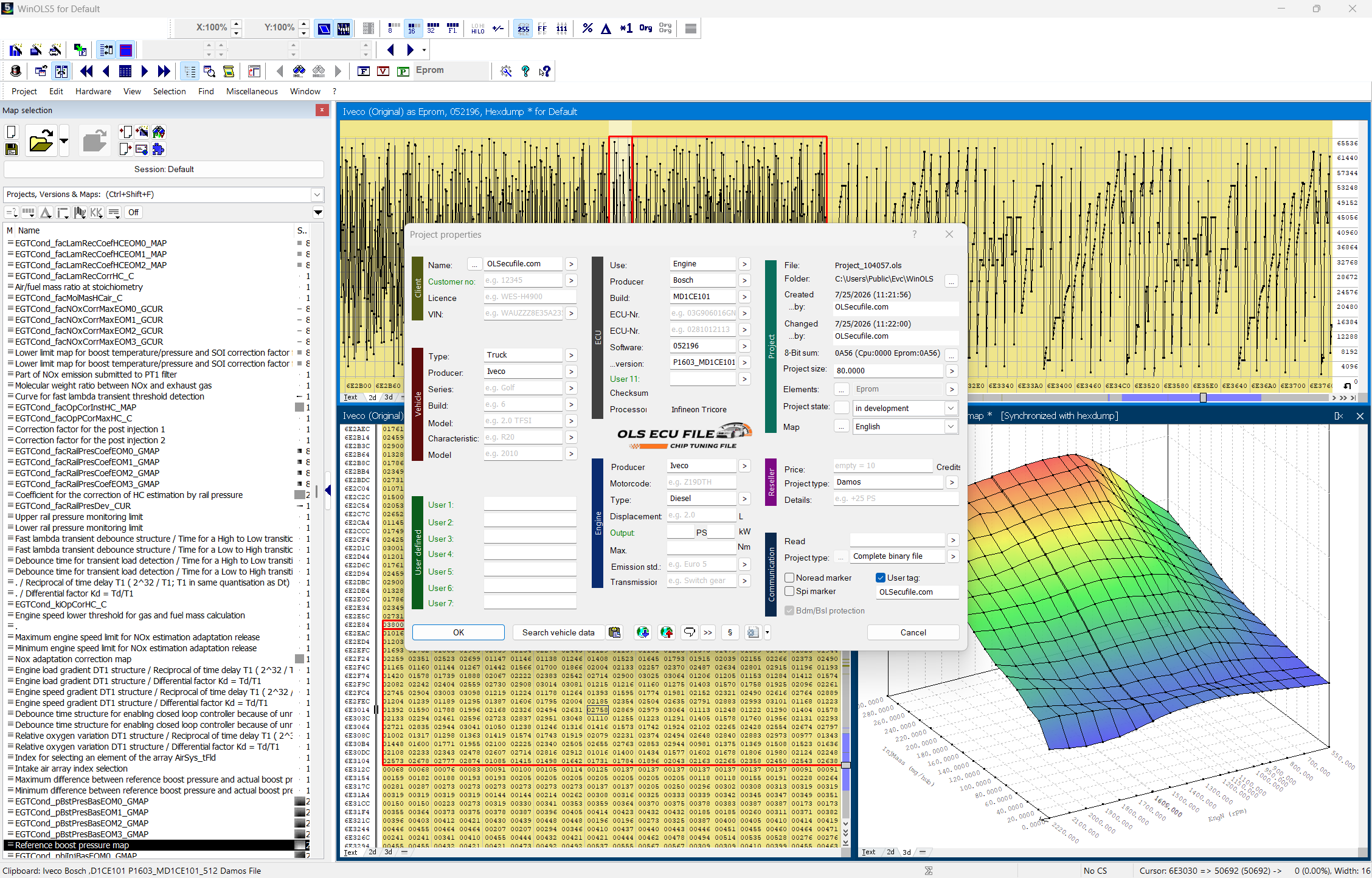This screenshot has height=878, width=1372.
Task: Click the Search vehicle data button
Action: click(x=558, y=632)
